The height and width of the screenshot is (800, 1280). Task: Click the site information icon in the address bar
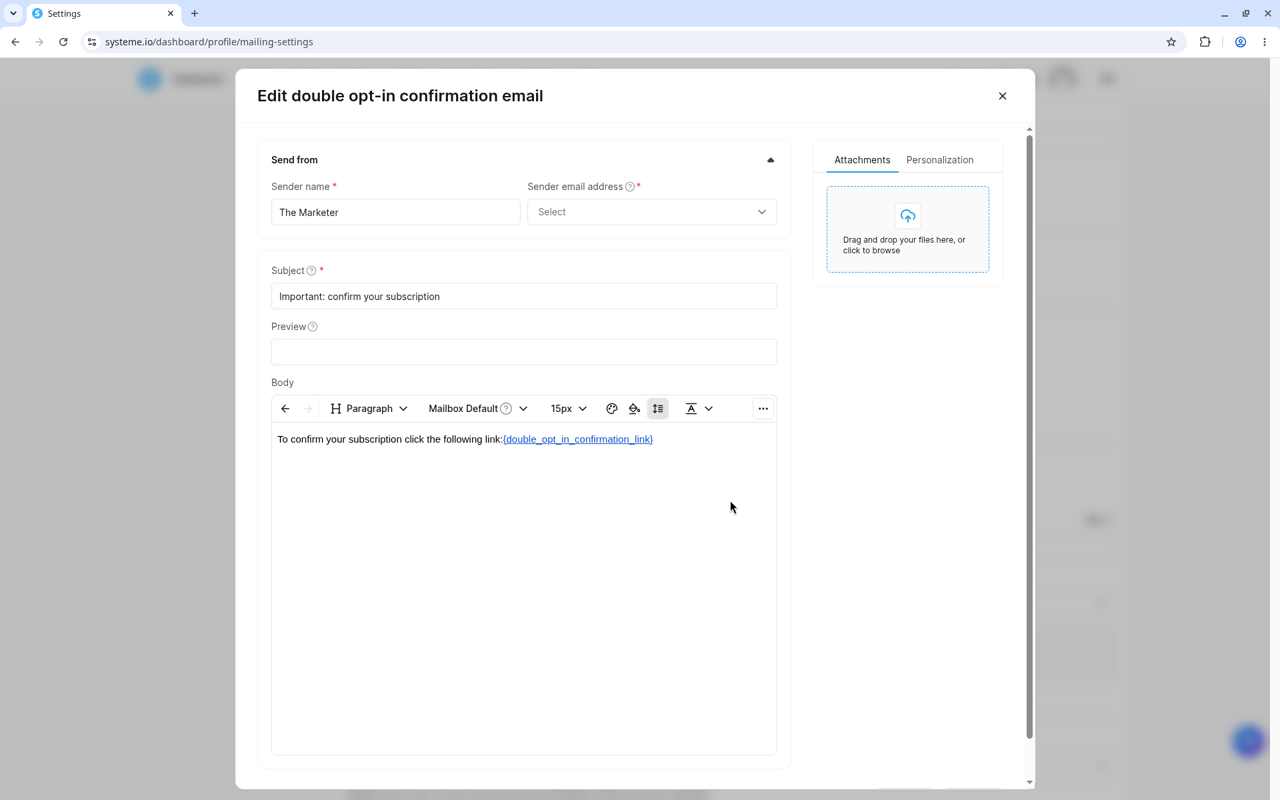pyautogui.click(x=91, y=42)
